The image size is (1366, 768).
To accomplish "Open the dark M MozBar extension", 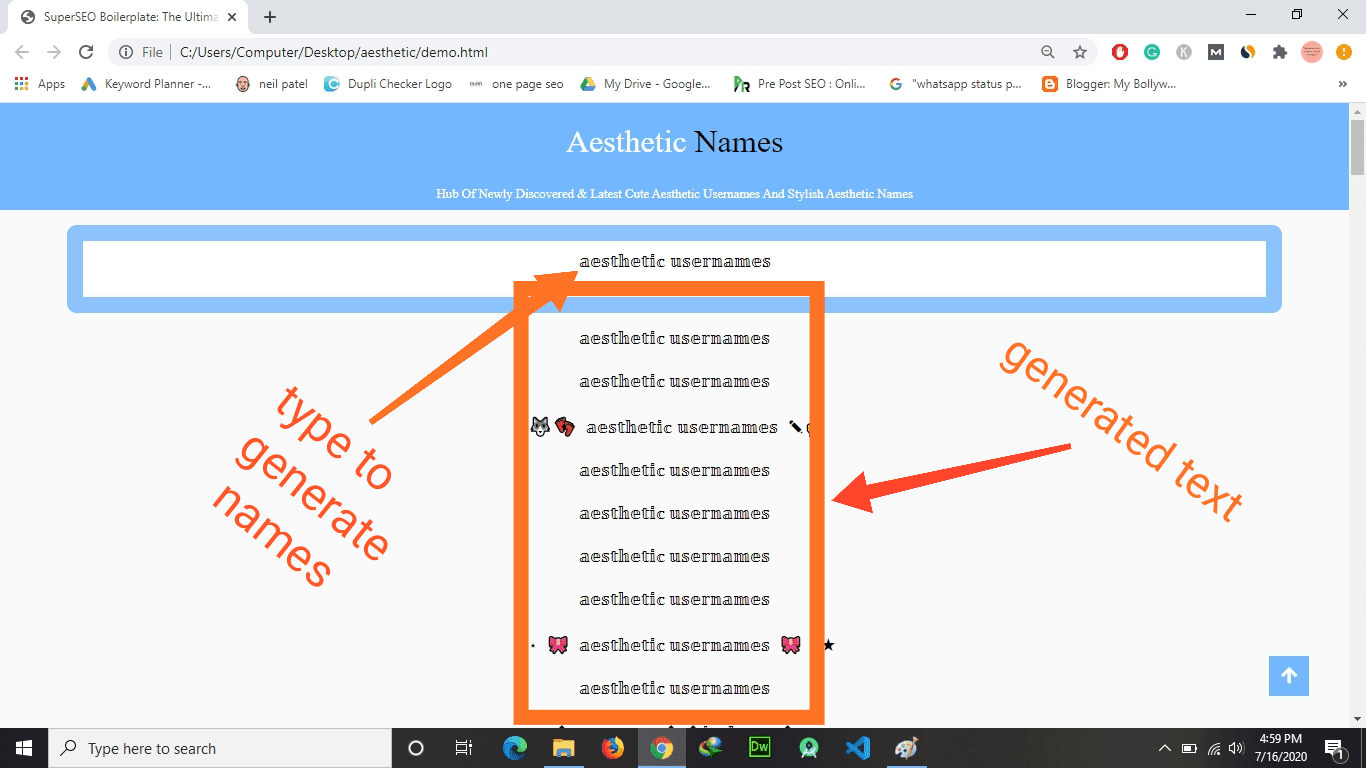I will [1216, 52].
